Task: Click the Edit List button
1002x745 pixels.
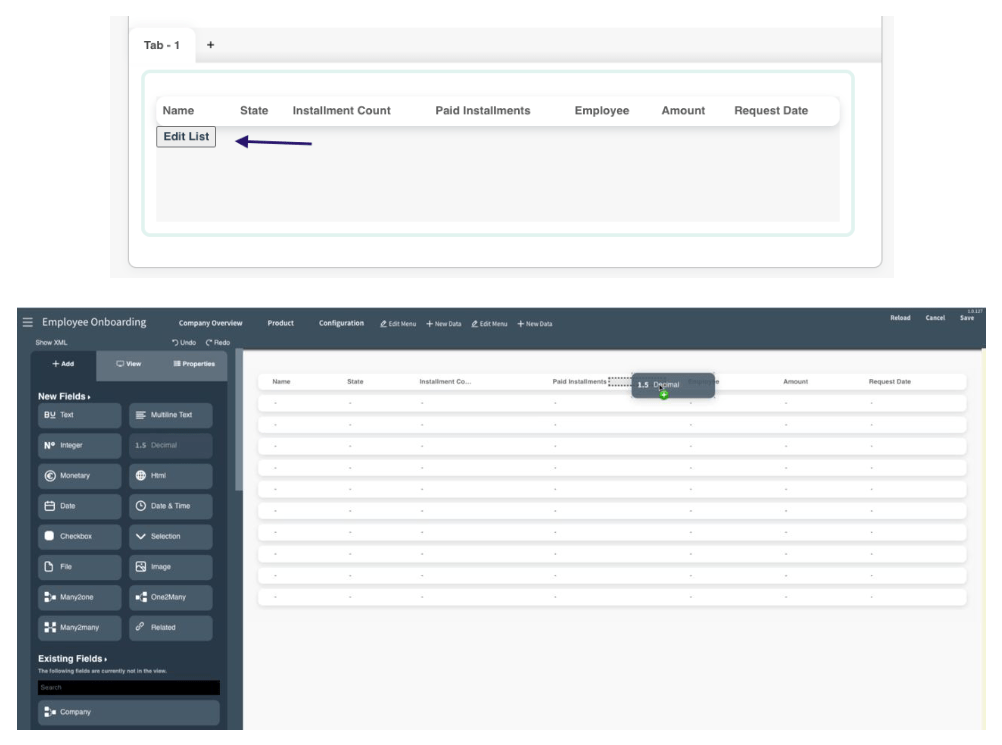Action: pyautogui.click(x=188, y=136)
